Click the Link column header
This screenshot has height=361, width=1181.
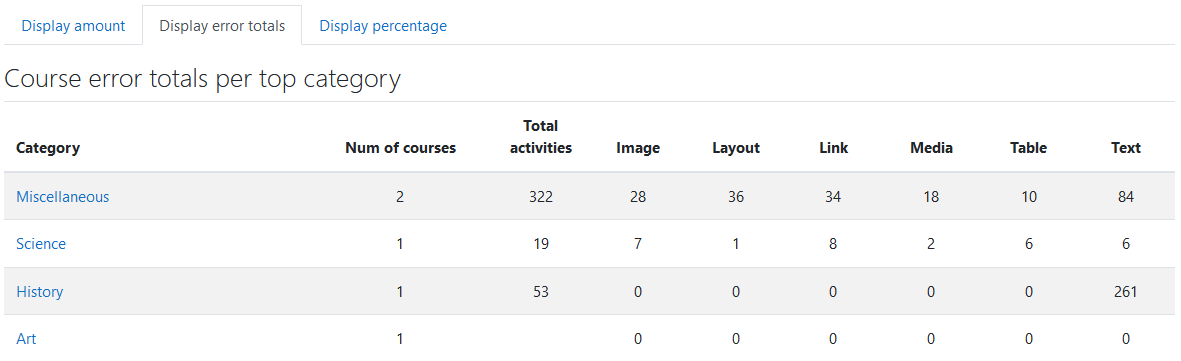pyautogui.click(x=833, y=148)
